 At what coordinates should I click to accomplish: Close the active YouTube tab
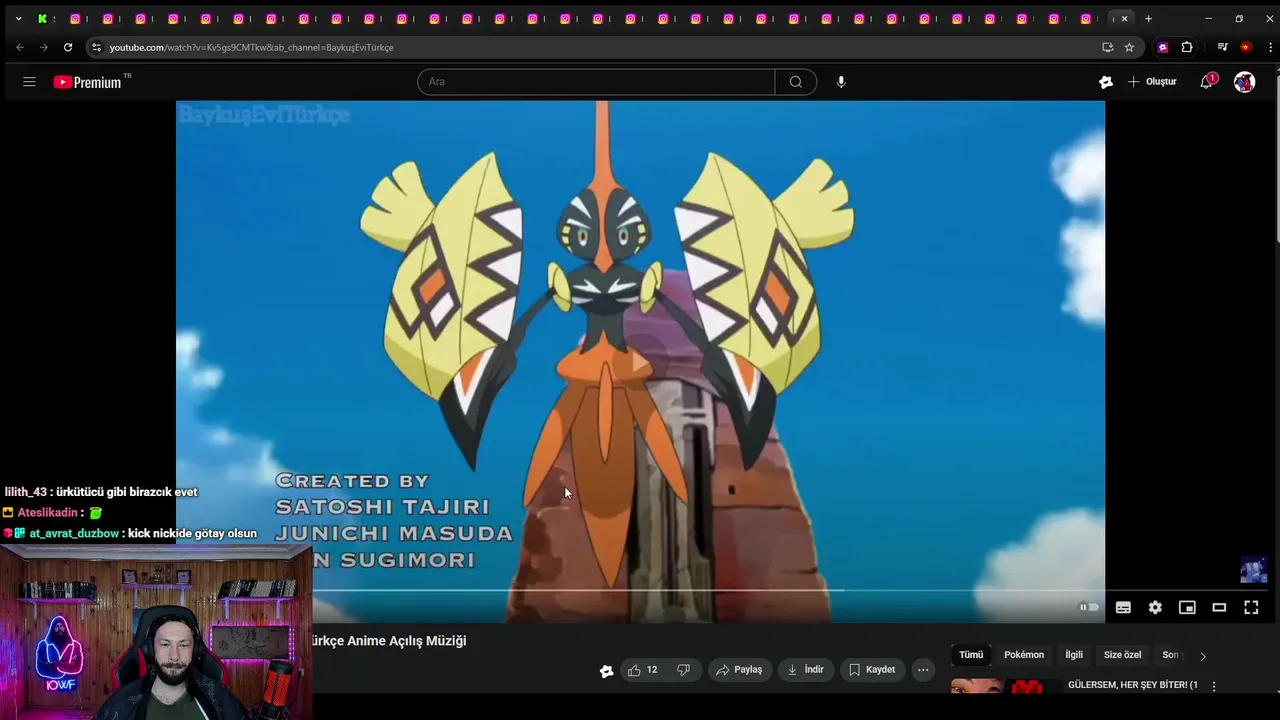[1125, 19]
